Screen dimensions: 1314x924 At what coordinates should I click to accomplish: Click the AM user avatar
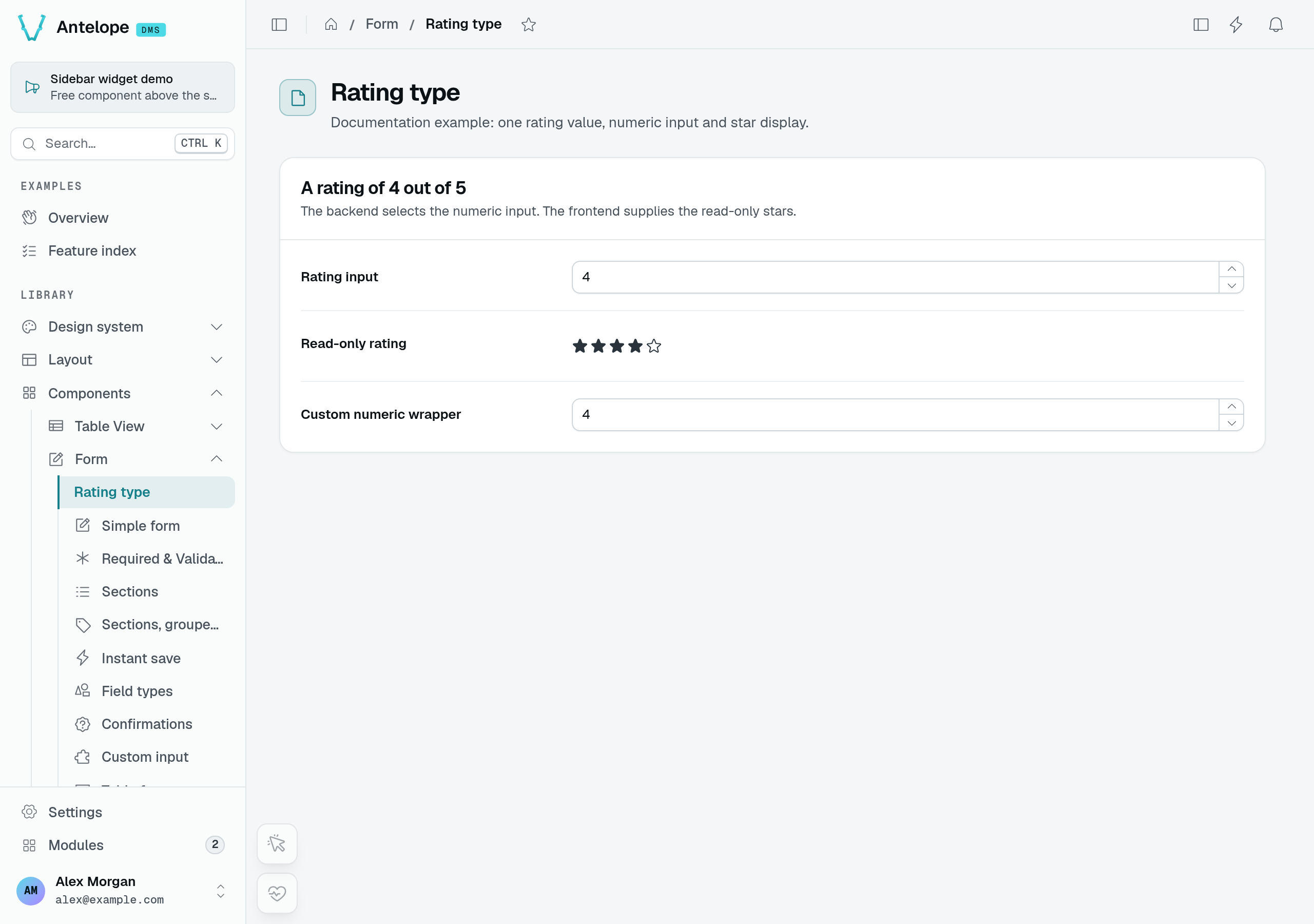tap(31, 890)
